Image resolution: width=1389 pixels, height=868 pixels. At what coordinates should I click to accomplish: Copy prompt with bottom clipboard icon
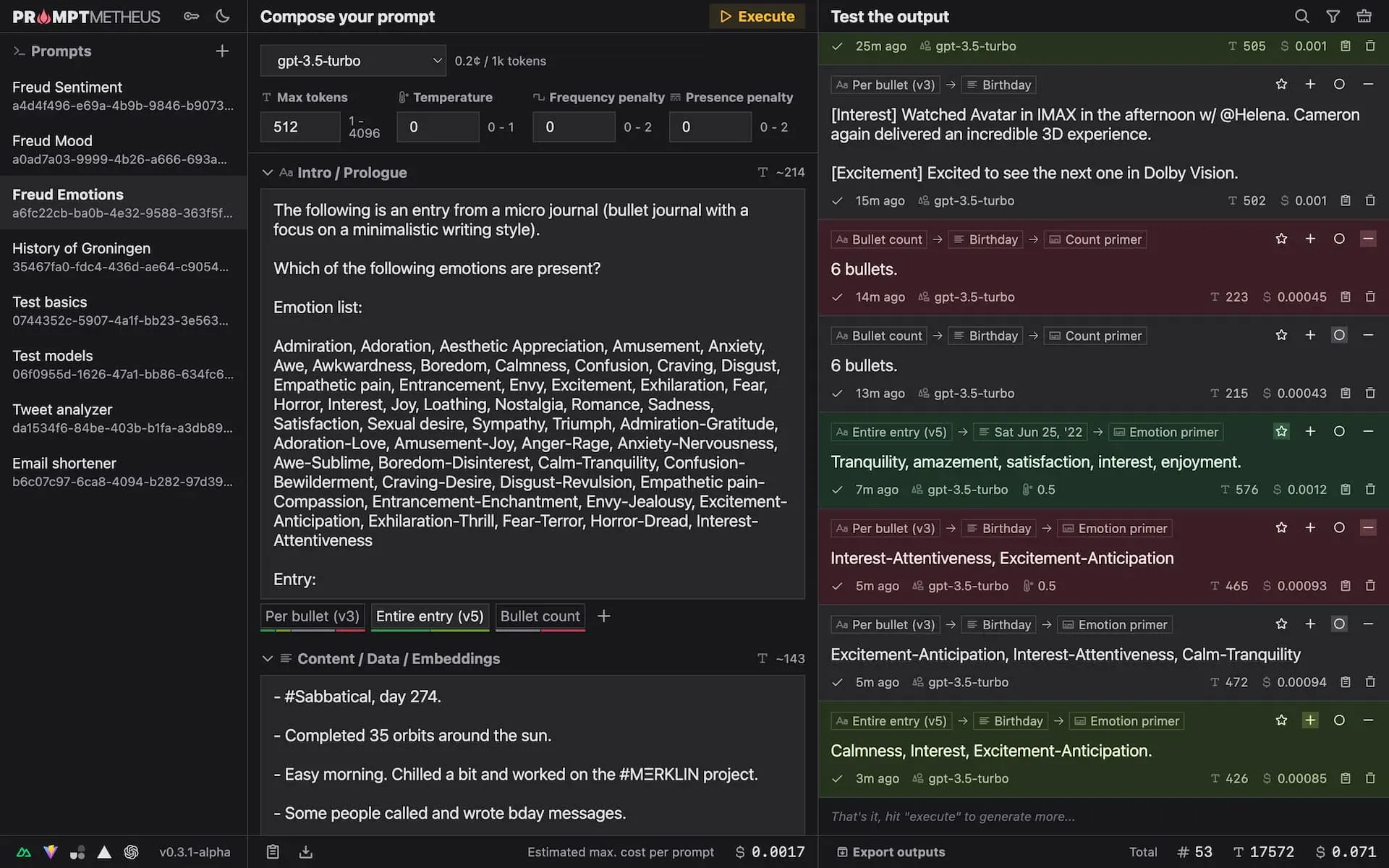273,852
